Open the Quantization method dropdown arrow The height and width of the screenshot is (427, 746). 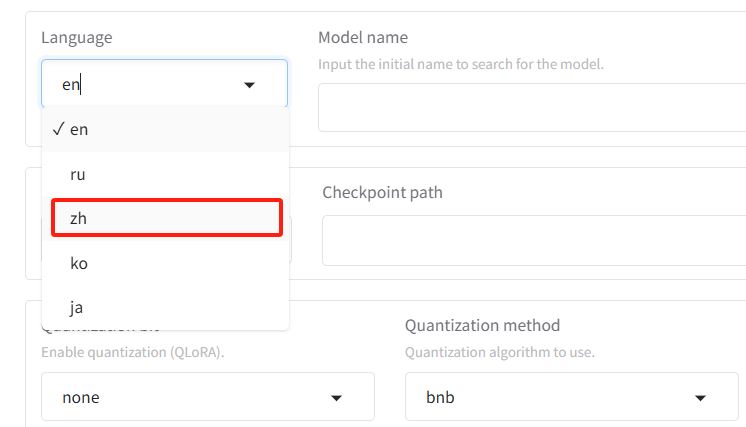700,398
